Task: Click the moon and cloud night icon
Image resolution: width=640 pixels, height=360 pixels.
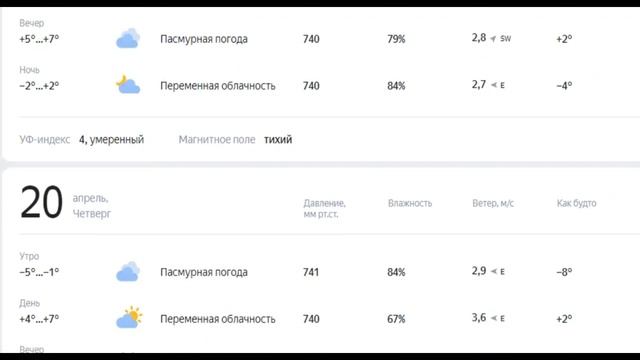Action: click(128, 84)
